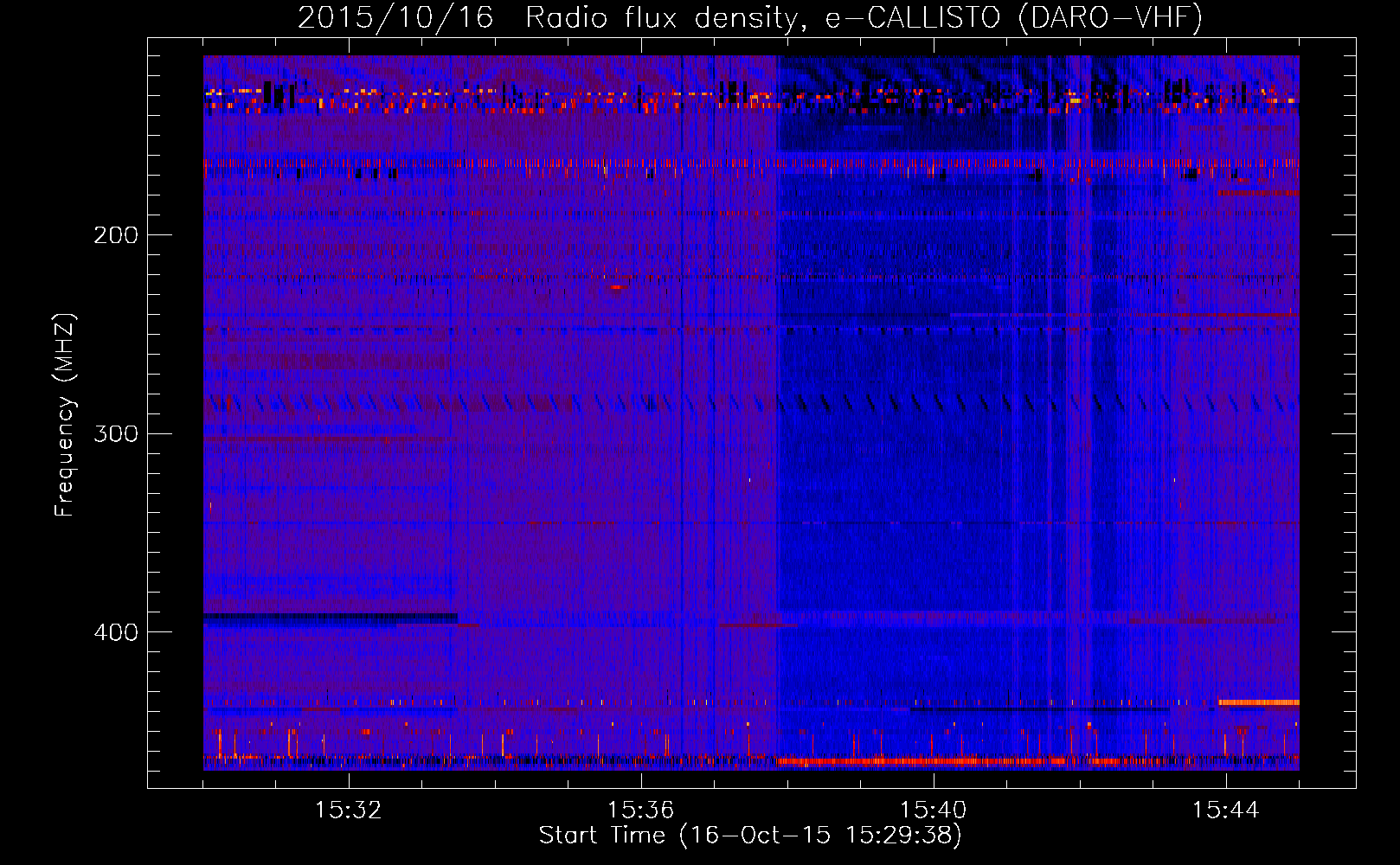Click the 15:32 time tick label

point(349,810)
